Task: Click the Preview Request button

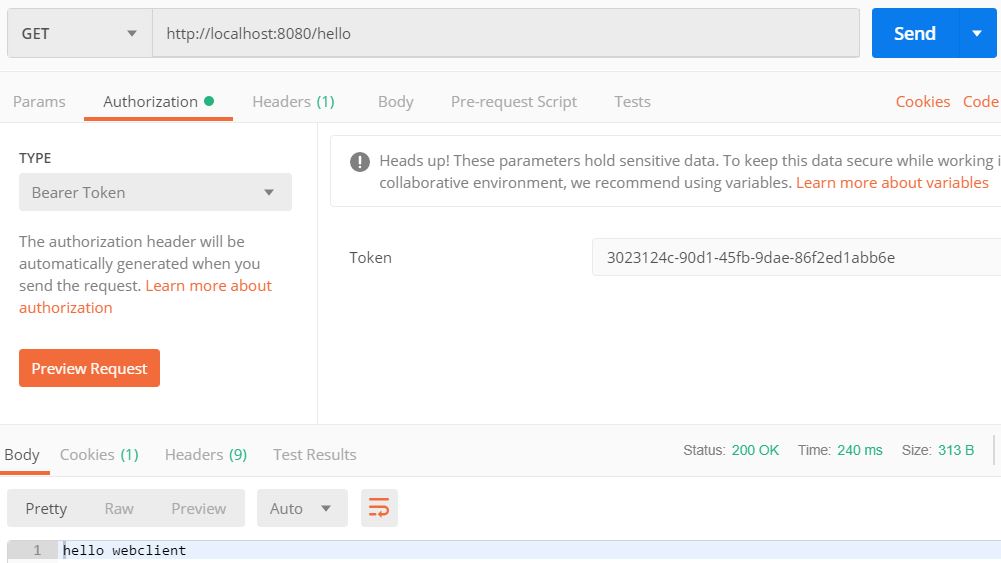Action: pyautogui.click(x=89, y=368)
